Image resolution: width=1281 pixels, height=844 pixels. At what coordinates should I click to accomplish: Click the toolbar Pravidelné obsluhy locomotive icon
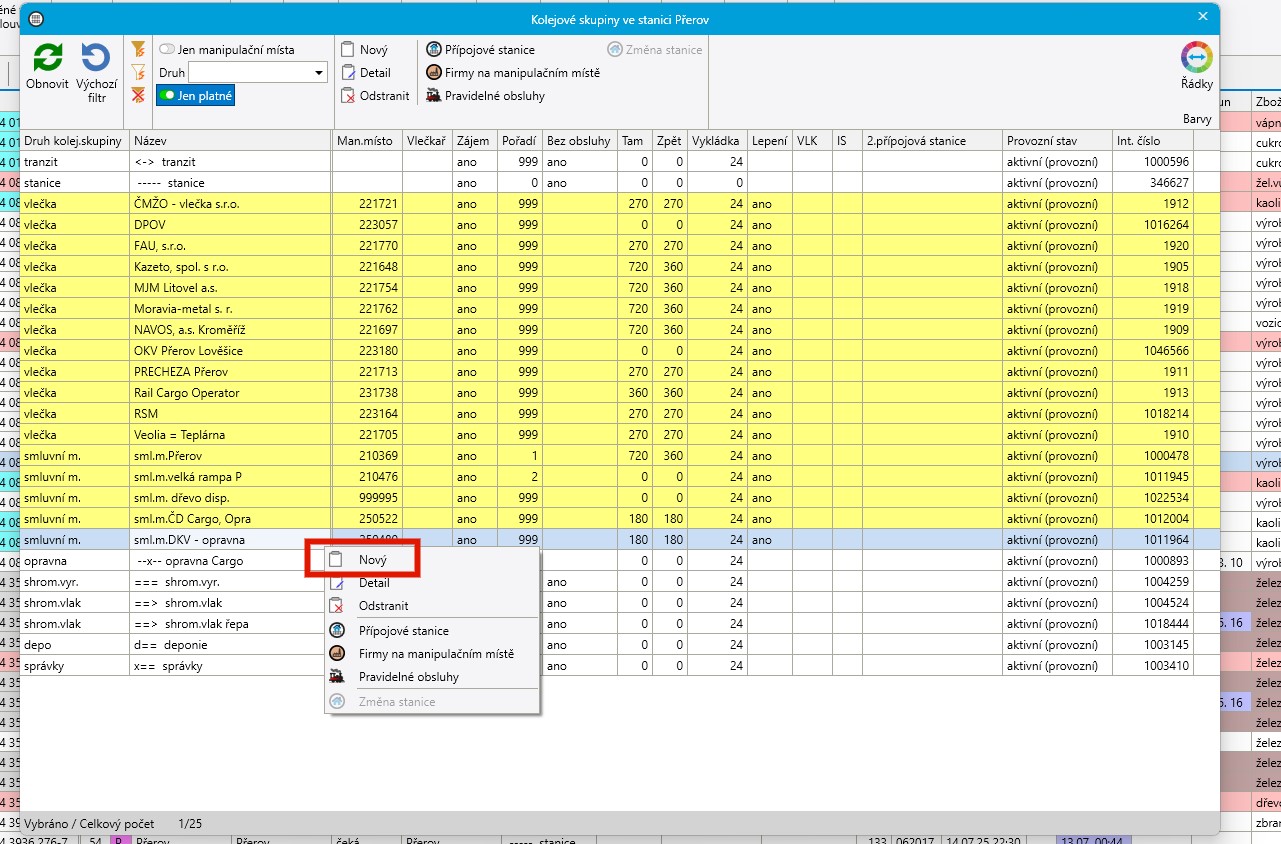pyautogui.click(x=434, y=96)
